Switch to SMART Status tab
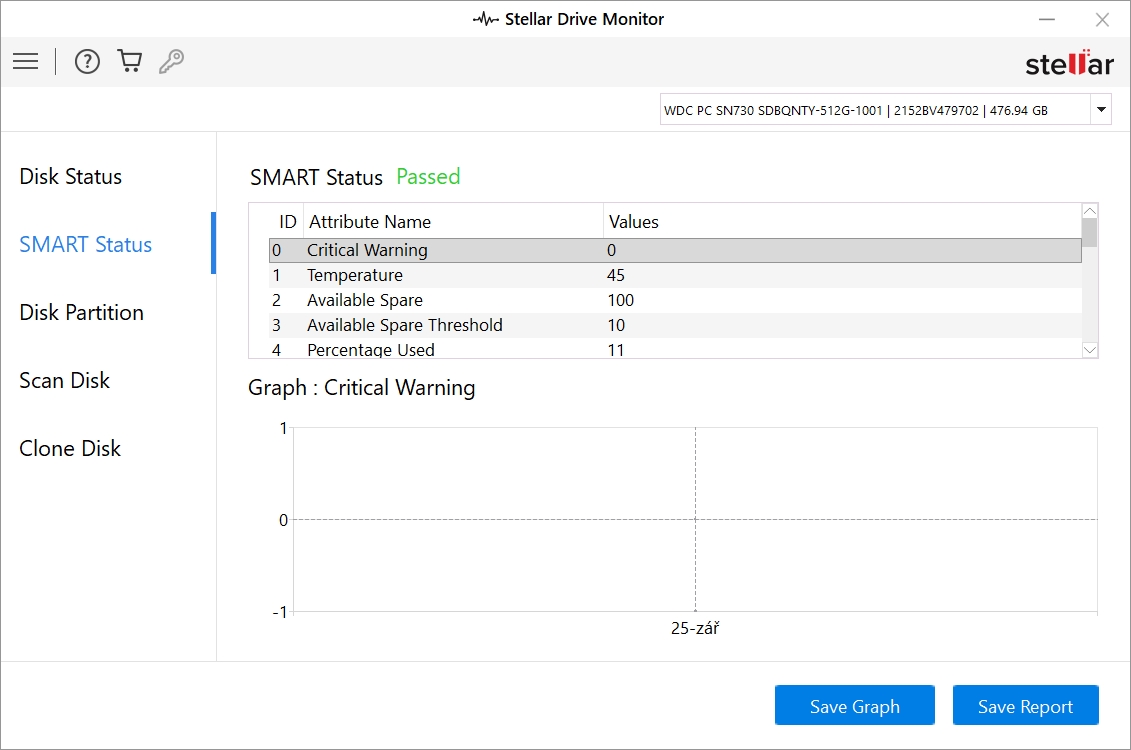Viewport: 1131px width, 750px height. (x=86, y=245)
